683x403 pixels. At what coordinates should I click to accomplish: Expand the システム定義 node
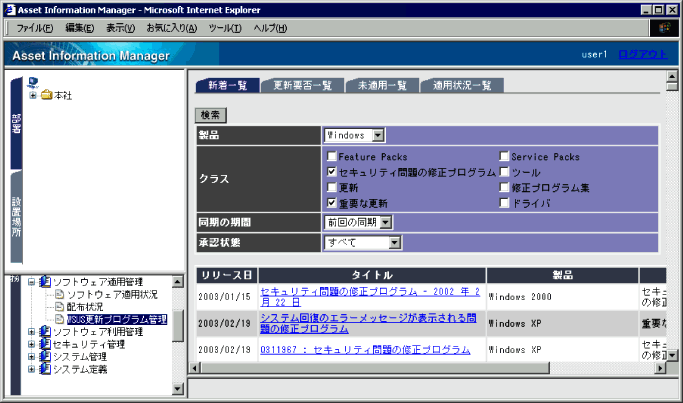pos(31,369)
